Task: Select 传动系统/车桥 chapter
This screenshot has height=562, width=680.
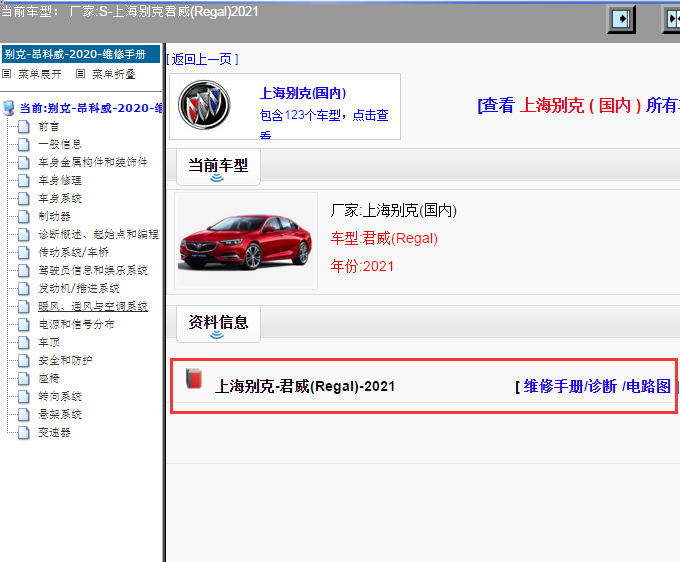Action: pyautogui.click(x=73, y=252)
